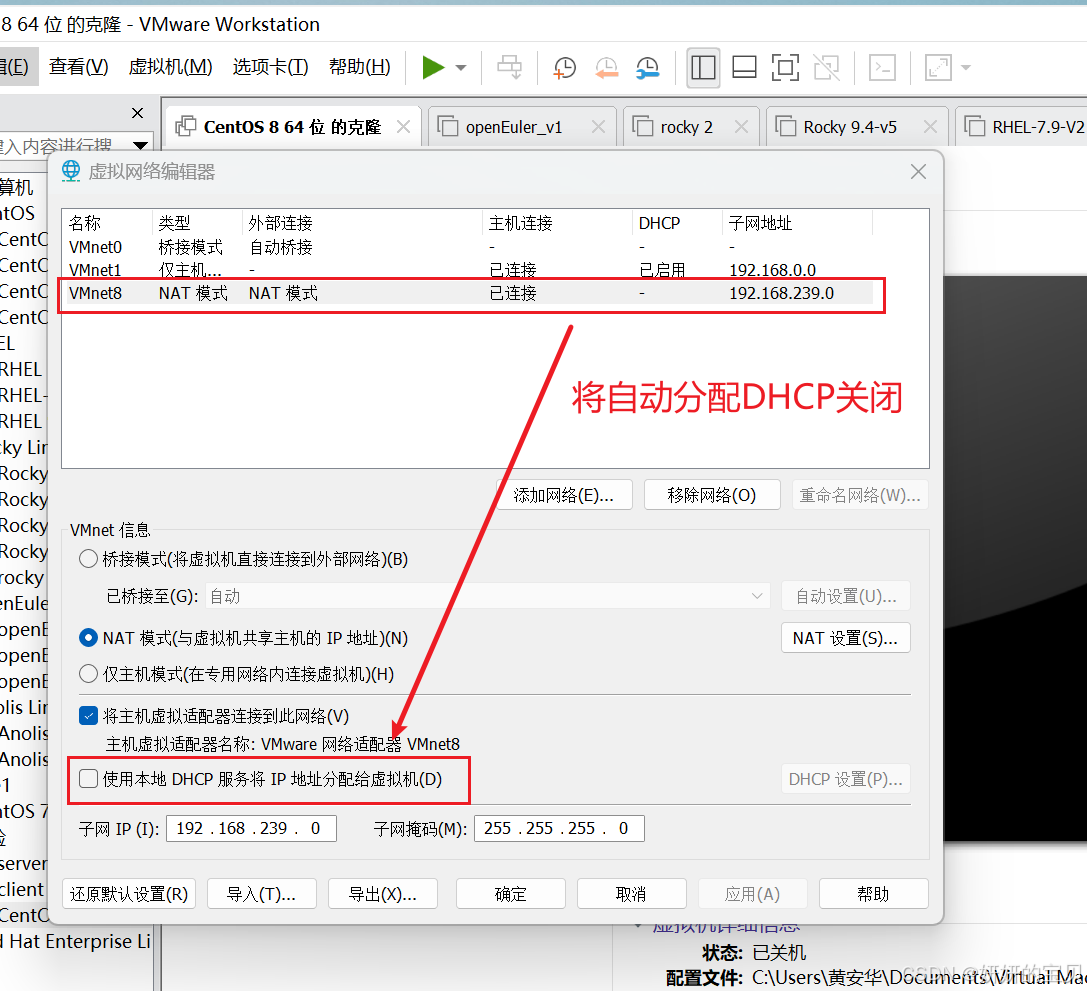This screenshot has width=1087, height=991.
Task: Open the power options dropdown arrow
Action: pos(461,68)
